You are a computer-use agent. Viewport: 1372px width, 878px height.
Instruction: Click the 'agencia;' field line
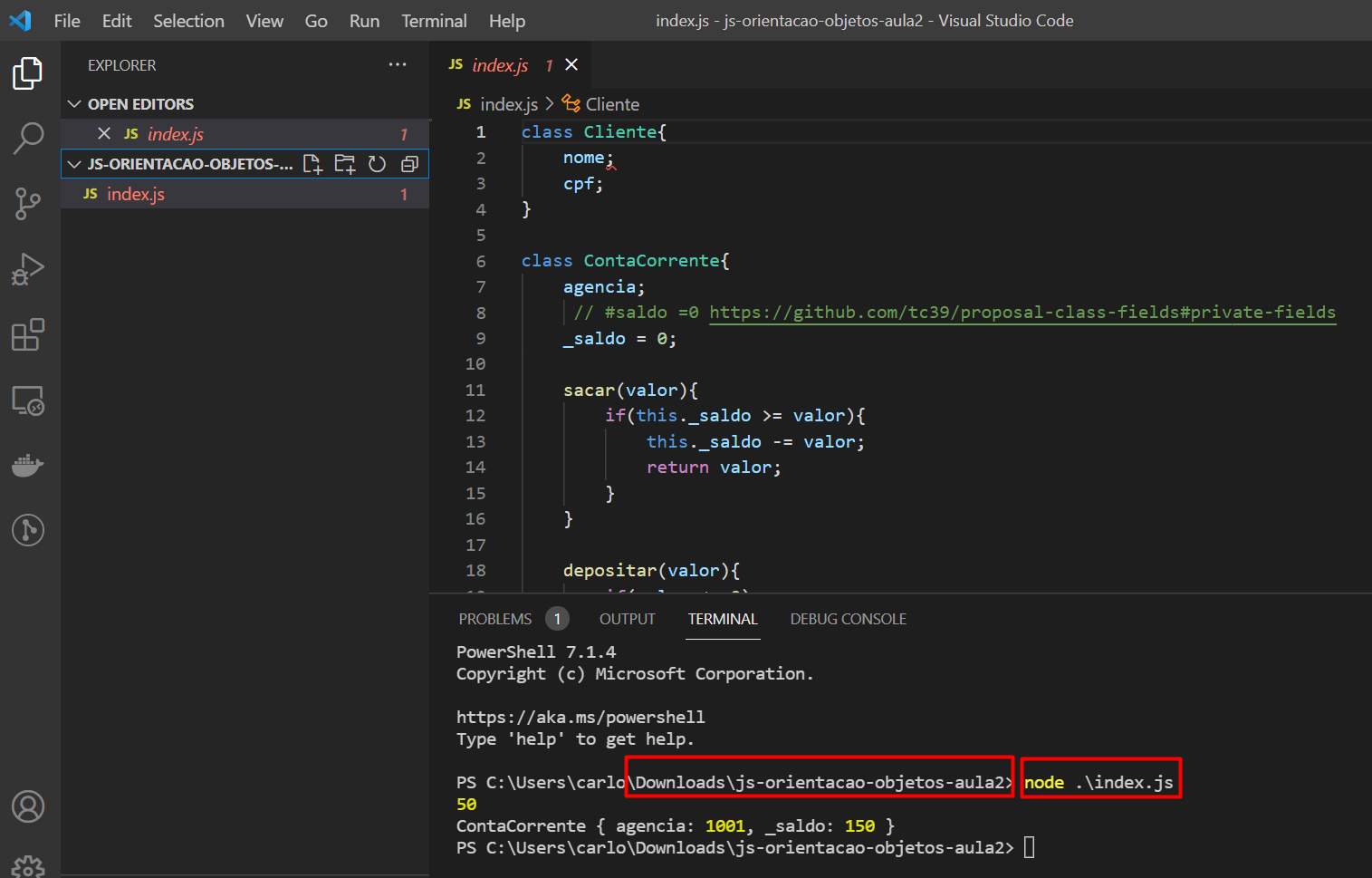point(604,287)
